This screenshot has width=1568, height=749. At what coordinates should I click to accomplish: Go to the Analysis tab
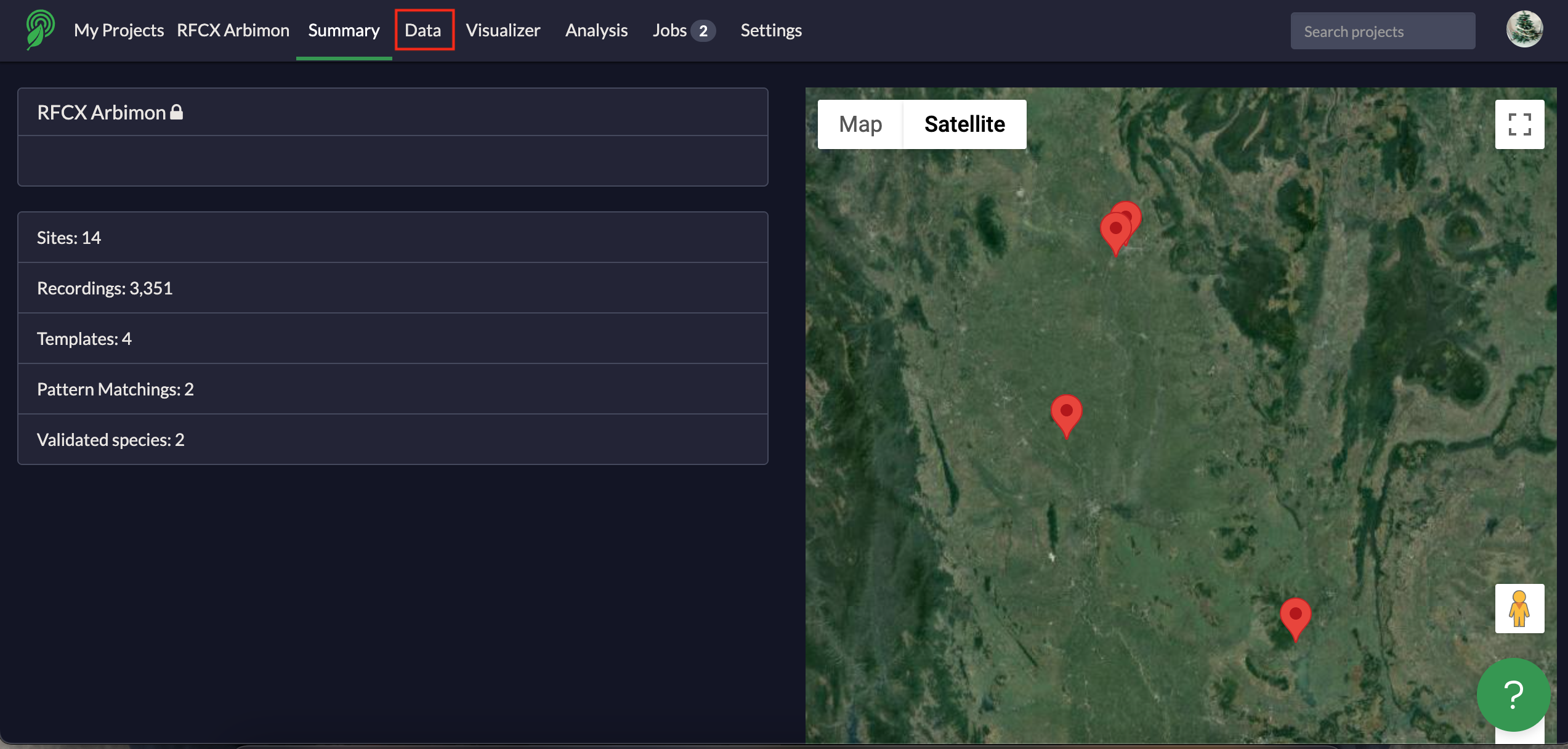[596, 30]
